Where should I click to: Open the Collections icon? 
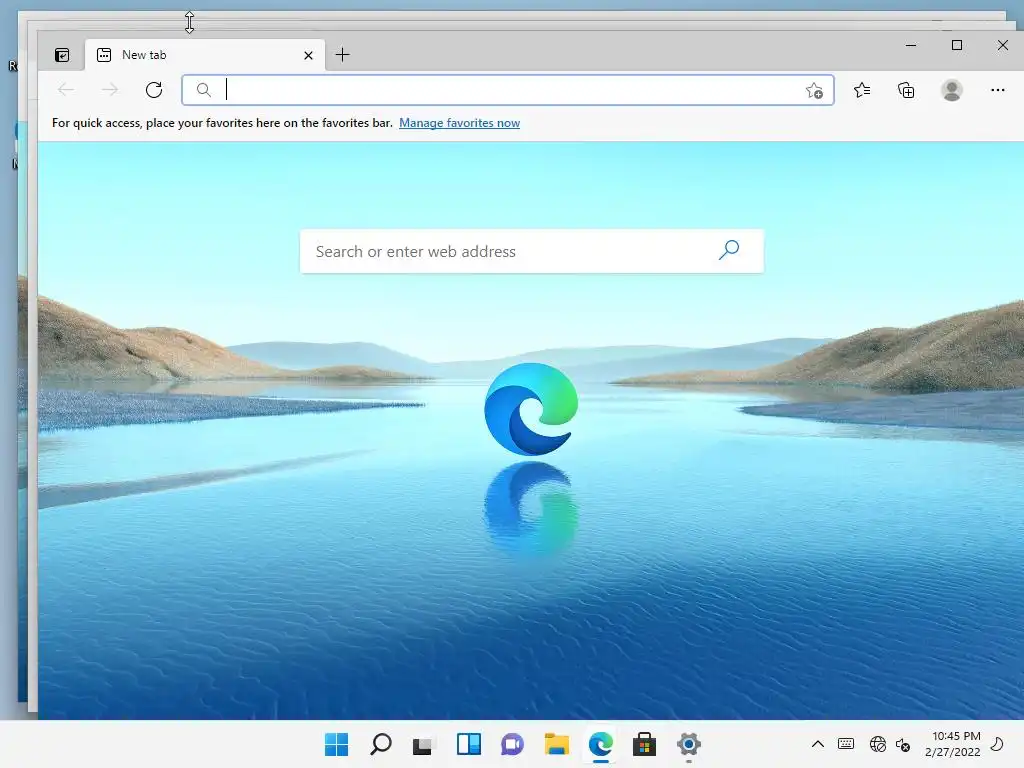coord(906,90)
